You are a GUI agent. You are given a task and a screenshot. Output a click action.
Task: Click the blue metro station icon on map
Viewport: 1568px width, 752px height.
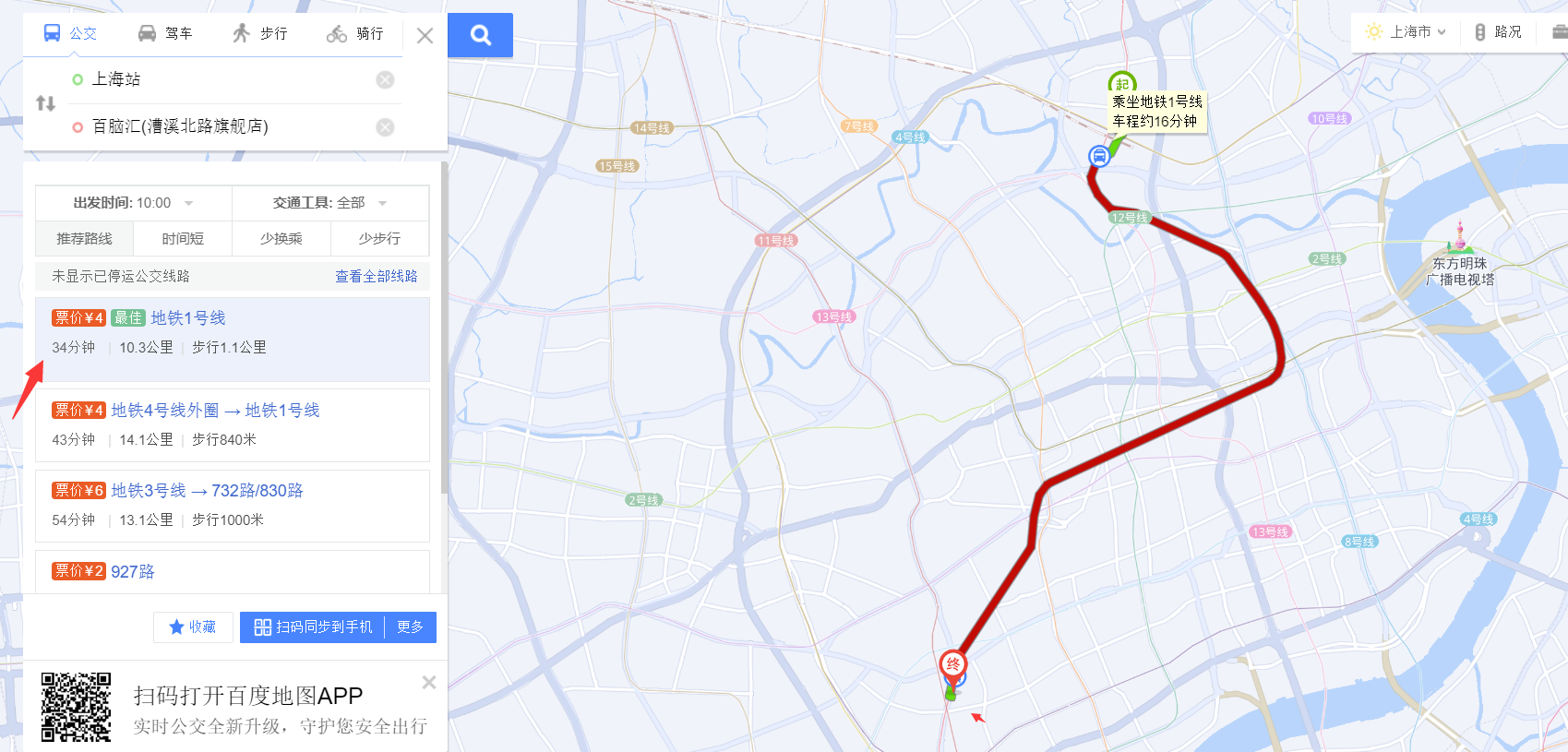point(1099,156)
